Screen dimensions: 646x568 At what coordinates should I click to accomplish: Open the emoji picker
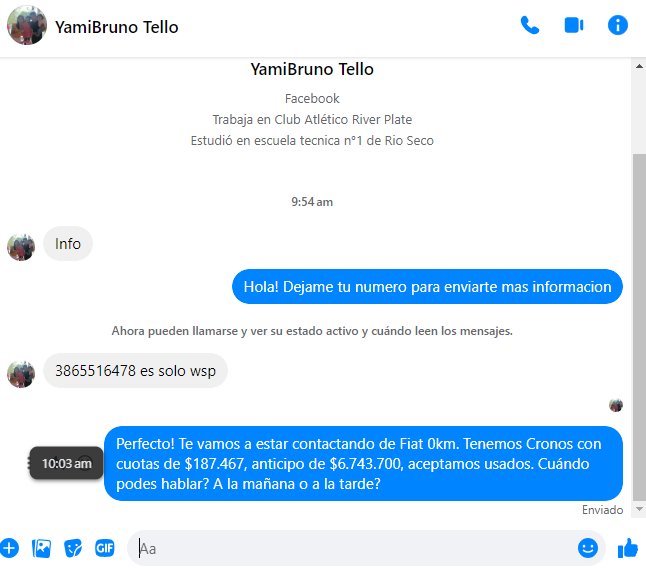(587, 548)
